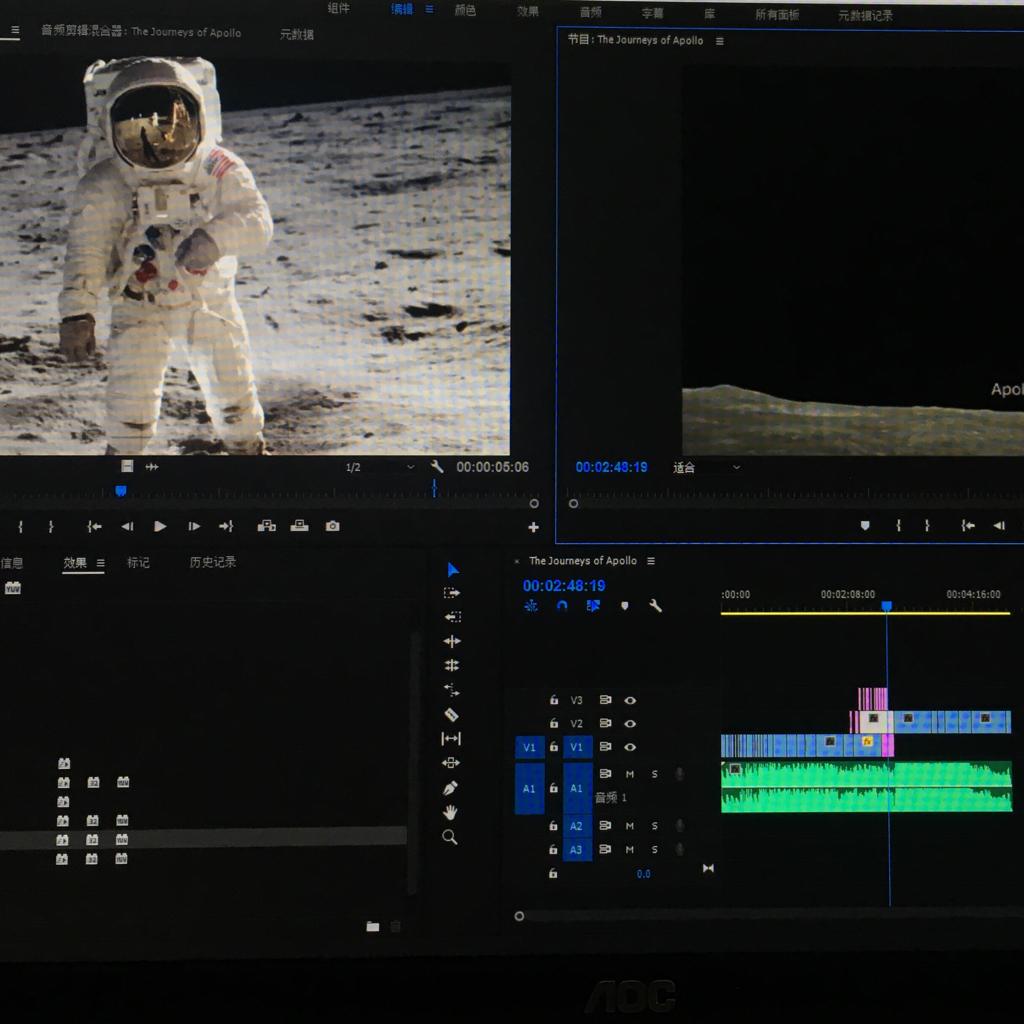Select the Slip tool
Screen dimensions: 1024x1024
point(451,739)
